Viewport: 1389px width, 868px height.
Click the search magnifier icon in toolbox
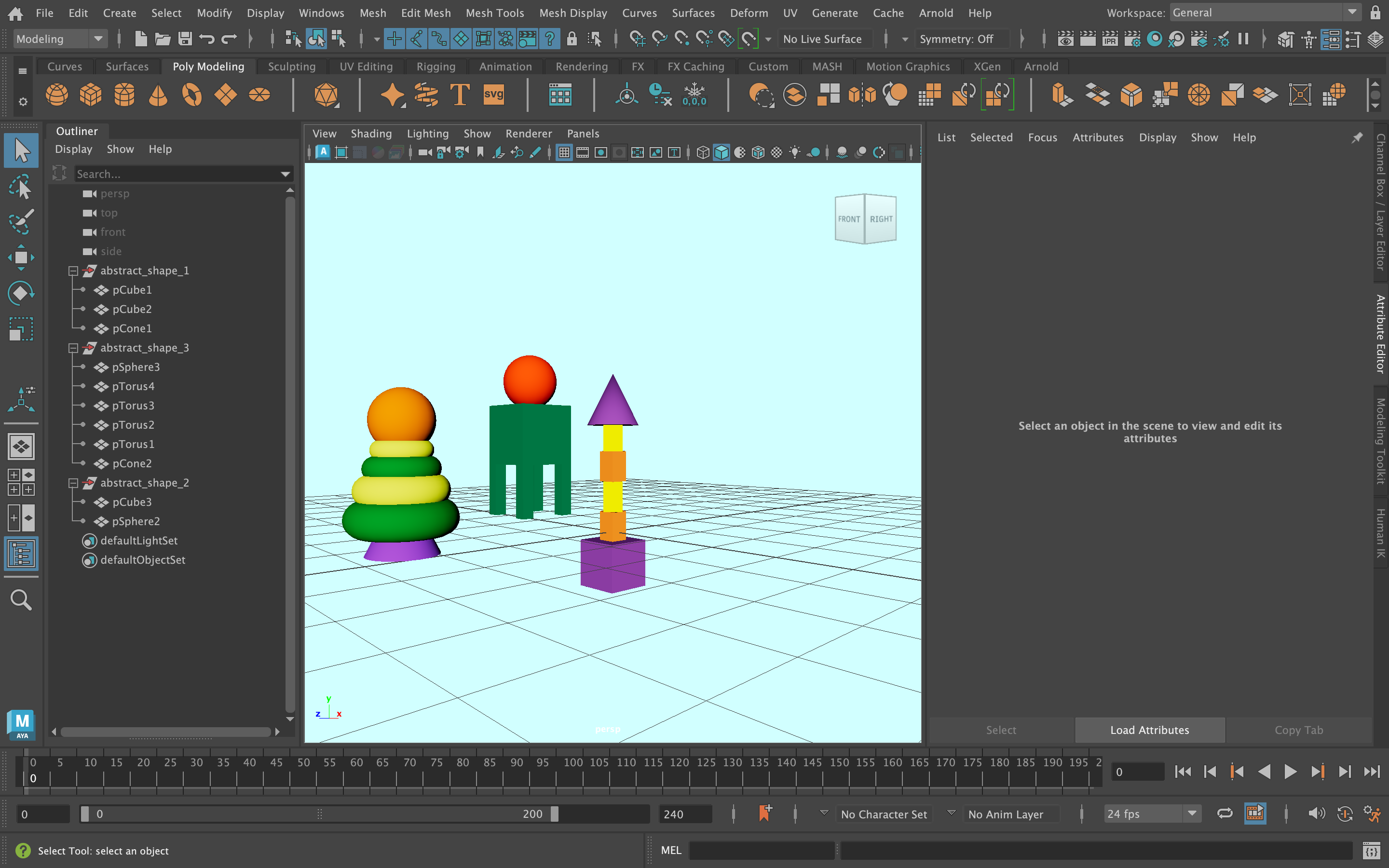pyautogui.click(x=21, y=600)
